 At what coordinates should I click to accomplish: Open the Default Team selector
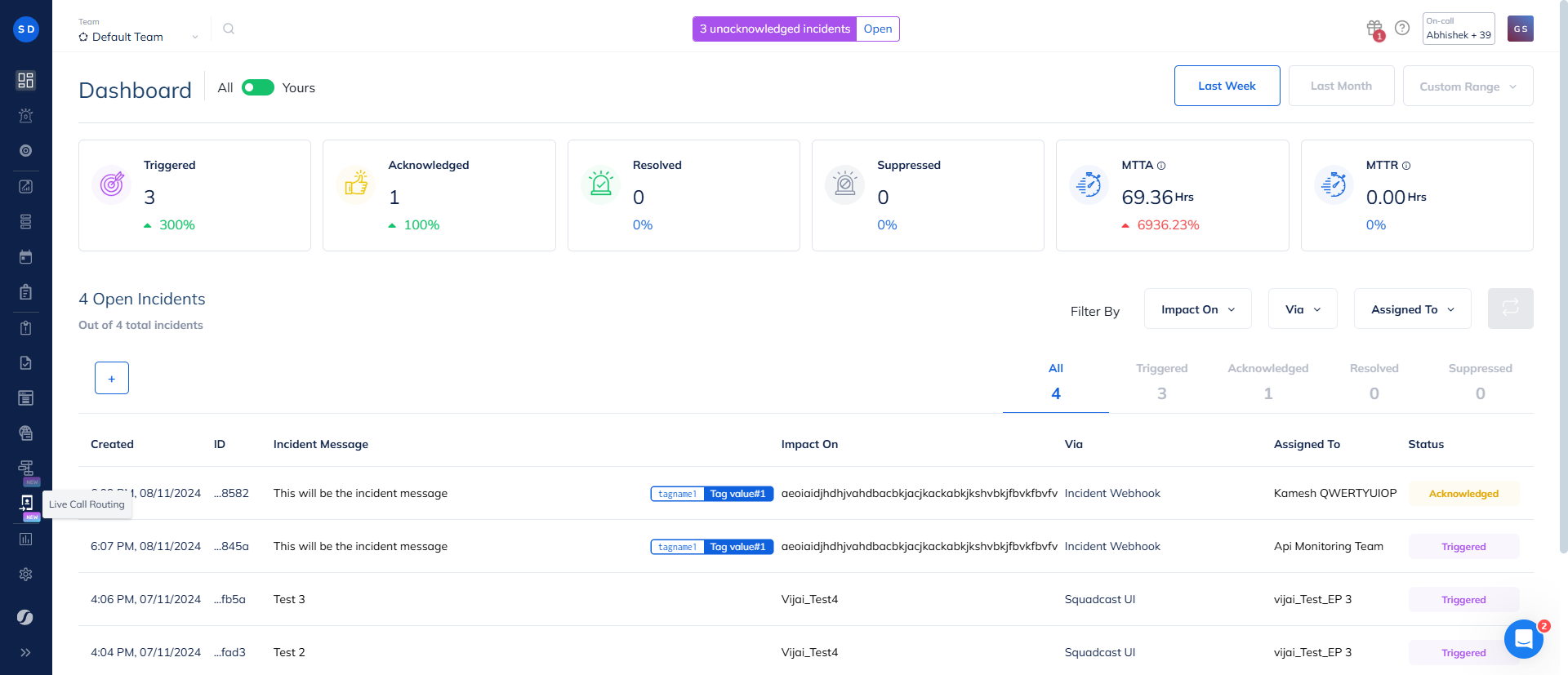click(x=139, y=37)
